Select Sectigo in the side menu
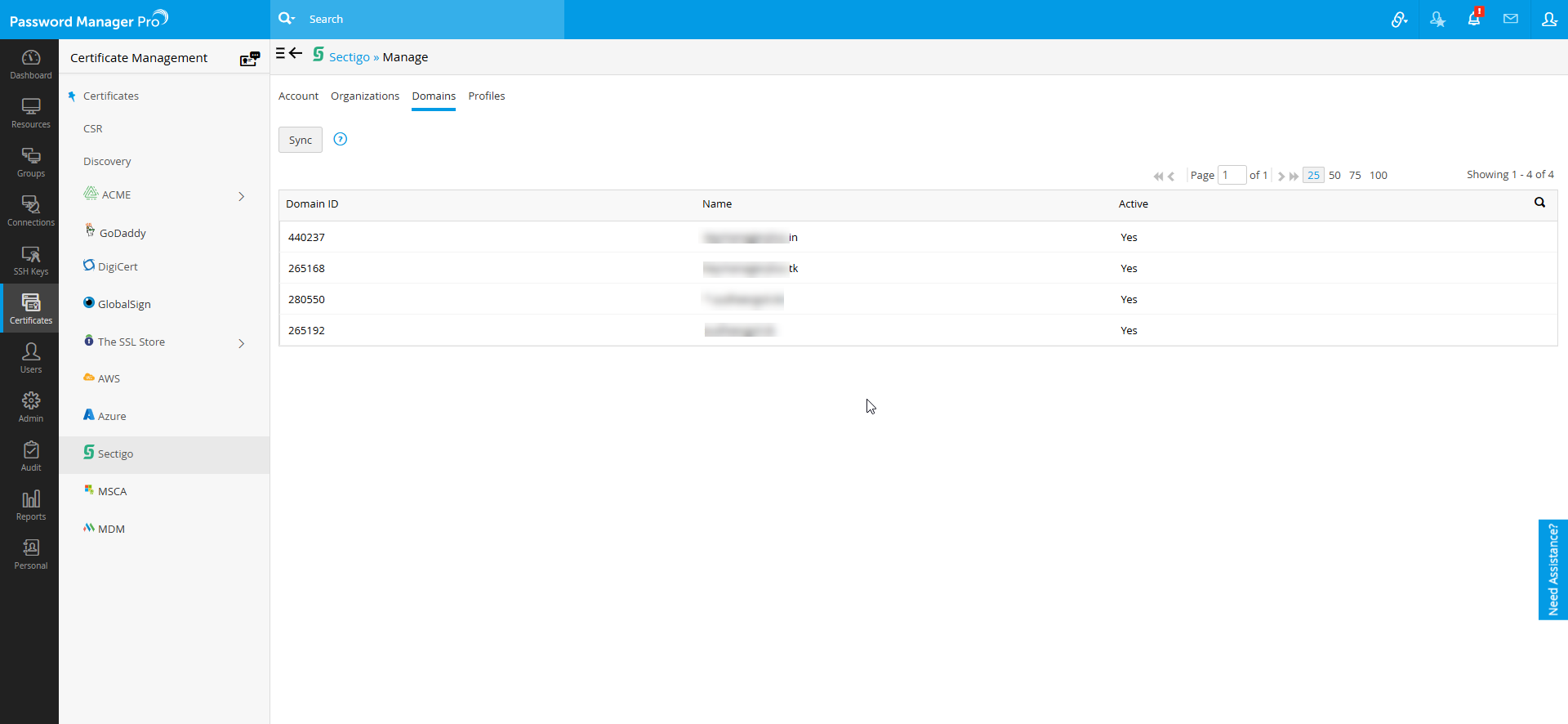Screen dimensions: 1568x724 pos(115,454)
